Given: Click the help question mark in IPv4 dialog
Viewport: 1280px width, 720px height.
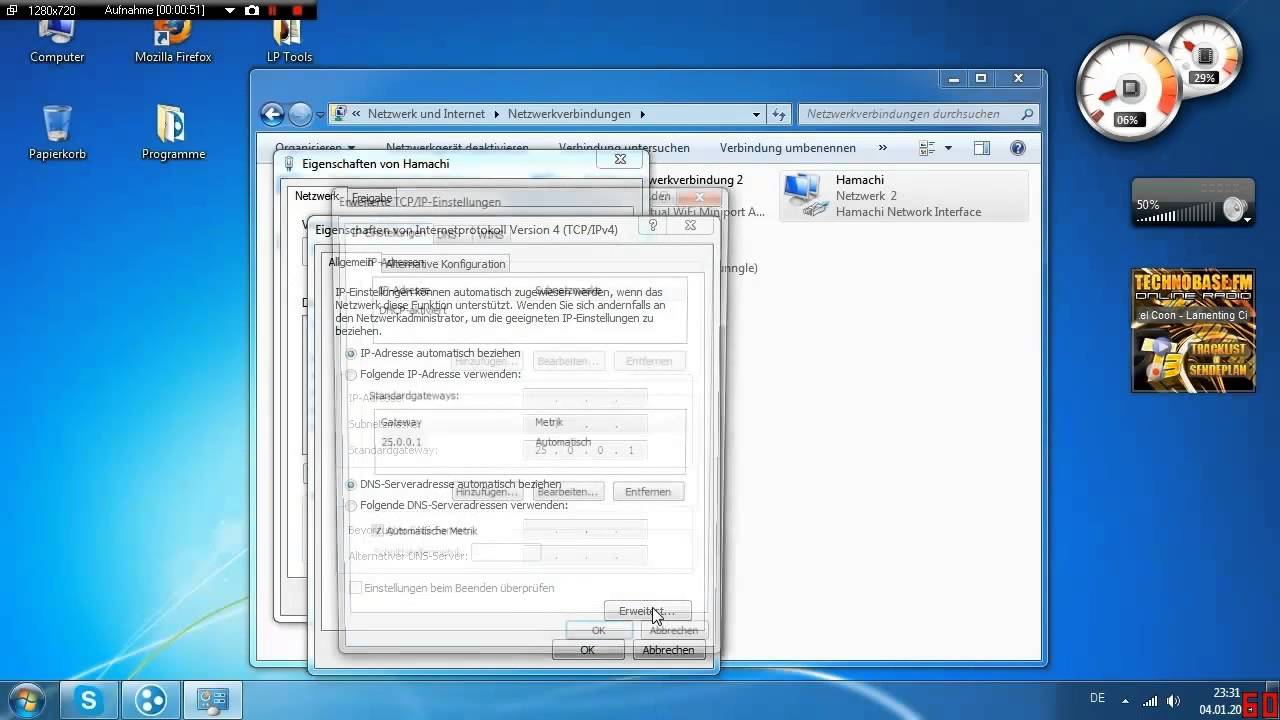Looking at the screenshot, I should 653,226.
